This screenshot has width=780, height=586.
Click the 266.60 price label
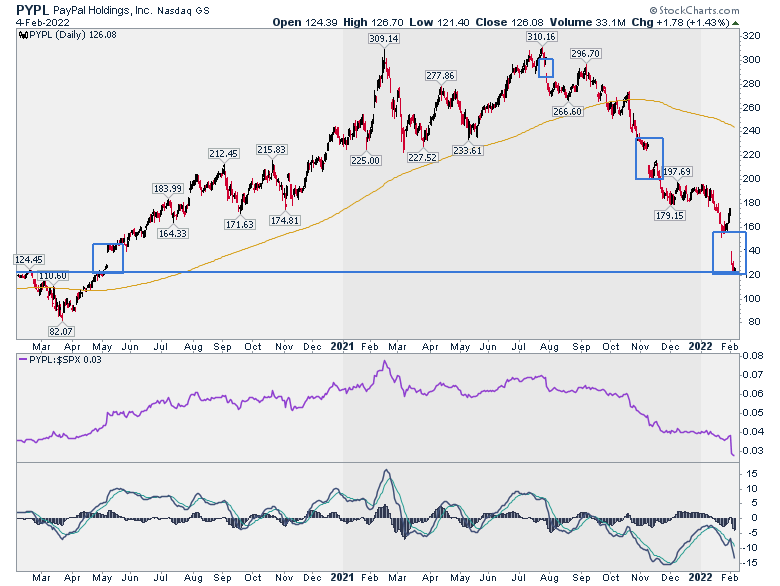click(x=567, y=111)
